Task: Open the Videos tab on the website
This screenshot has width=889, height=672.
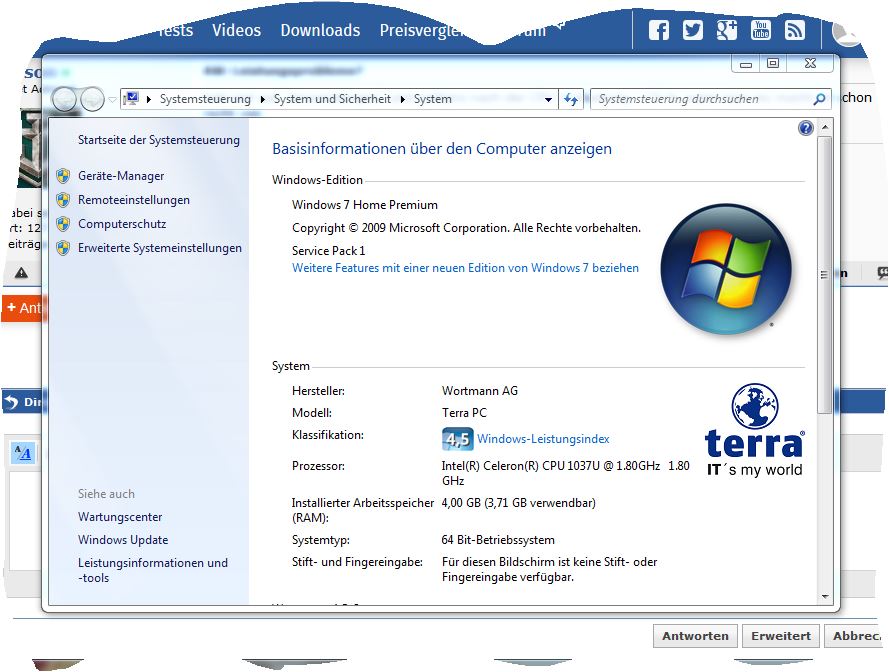Action: pyautogui.click(x=236, y=30)
